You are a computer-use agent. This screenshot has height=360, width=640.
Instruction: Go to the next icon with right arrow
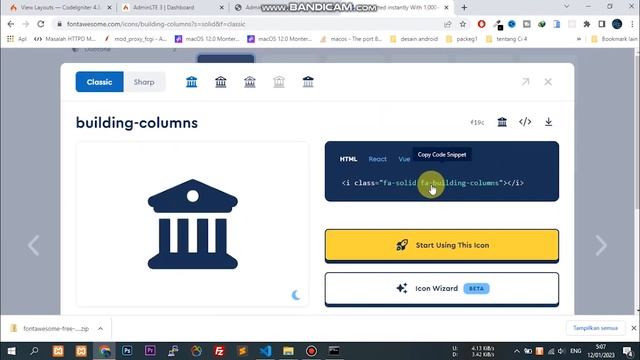click(x=601, y=245)
